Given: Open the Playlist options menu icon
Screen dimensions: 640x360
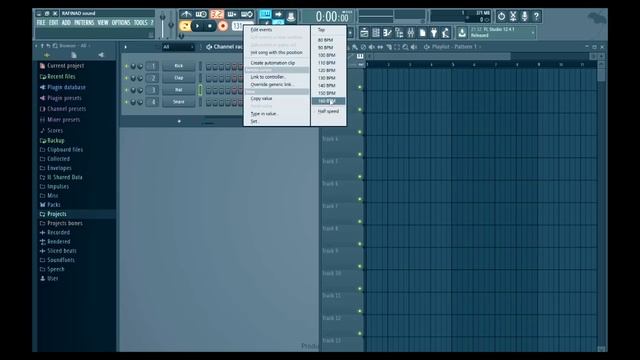Looking at the screenshot, I should (x=427, y=47).
